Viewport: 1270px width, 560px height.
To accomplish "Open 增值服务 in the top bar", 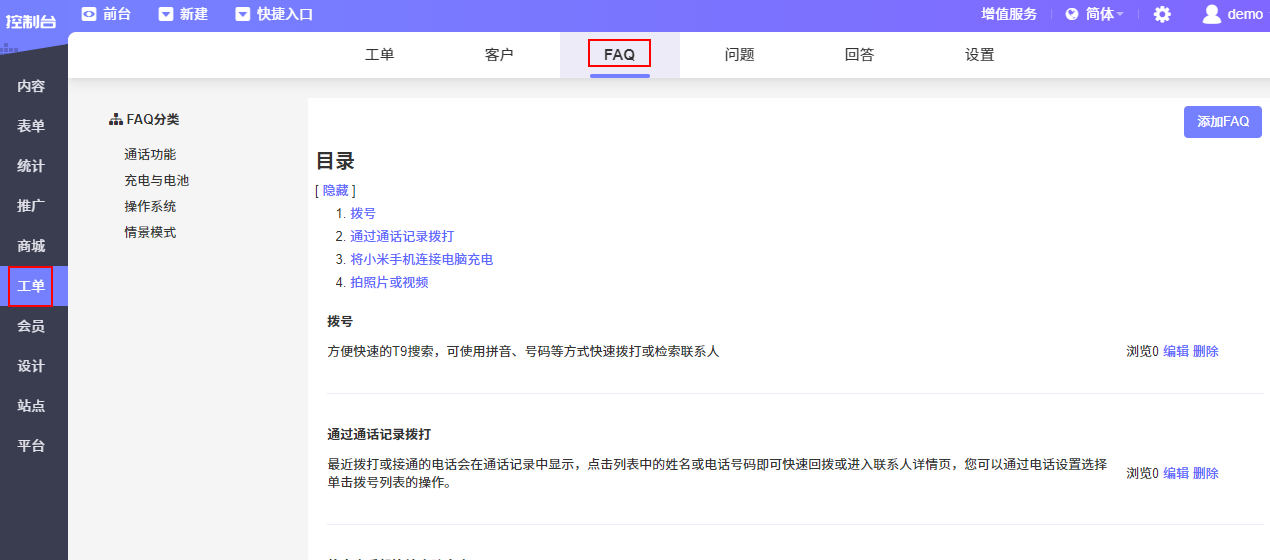I will tap(1009, 14).
